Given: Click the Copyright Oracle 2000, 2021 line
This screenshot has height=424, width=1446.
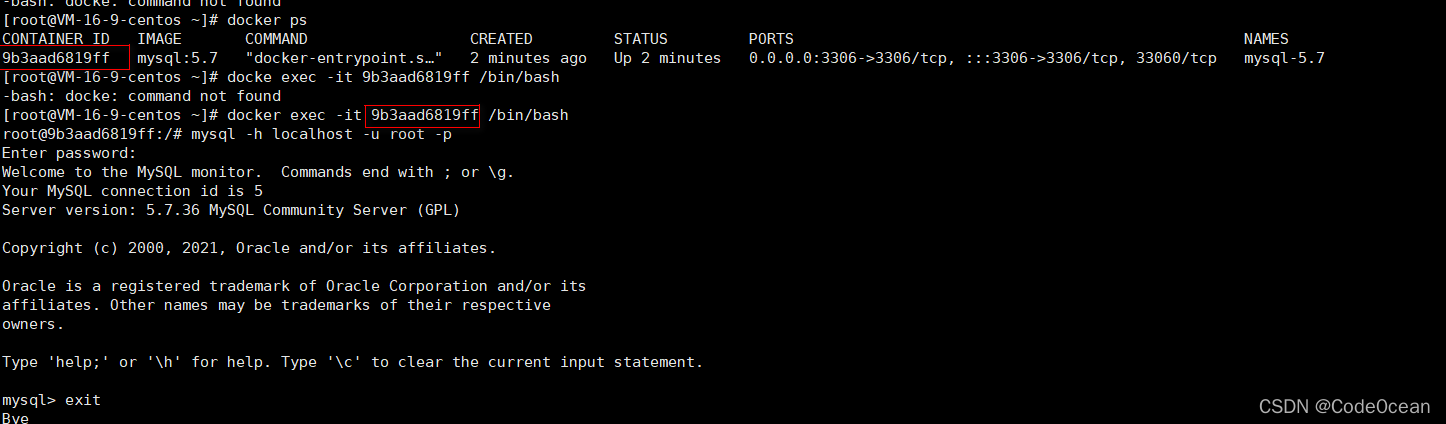Looking at the screenshot, I should point(249,248).
